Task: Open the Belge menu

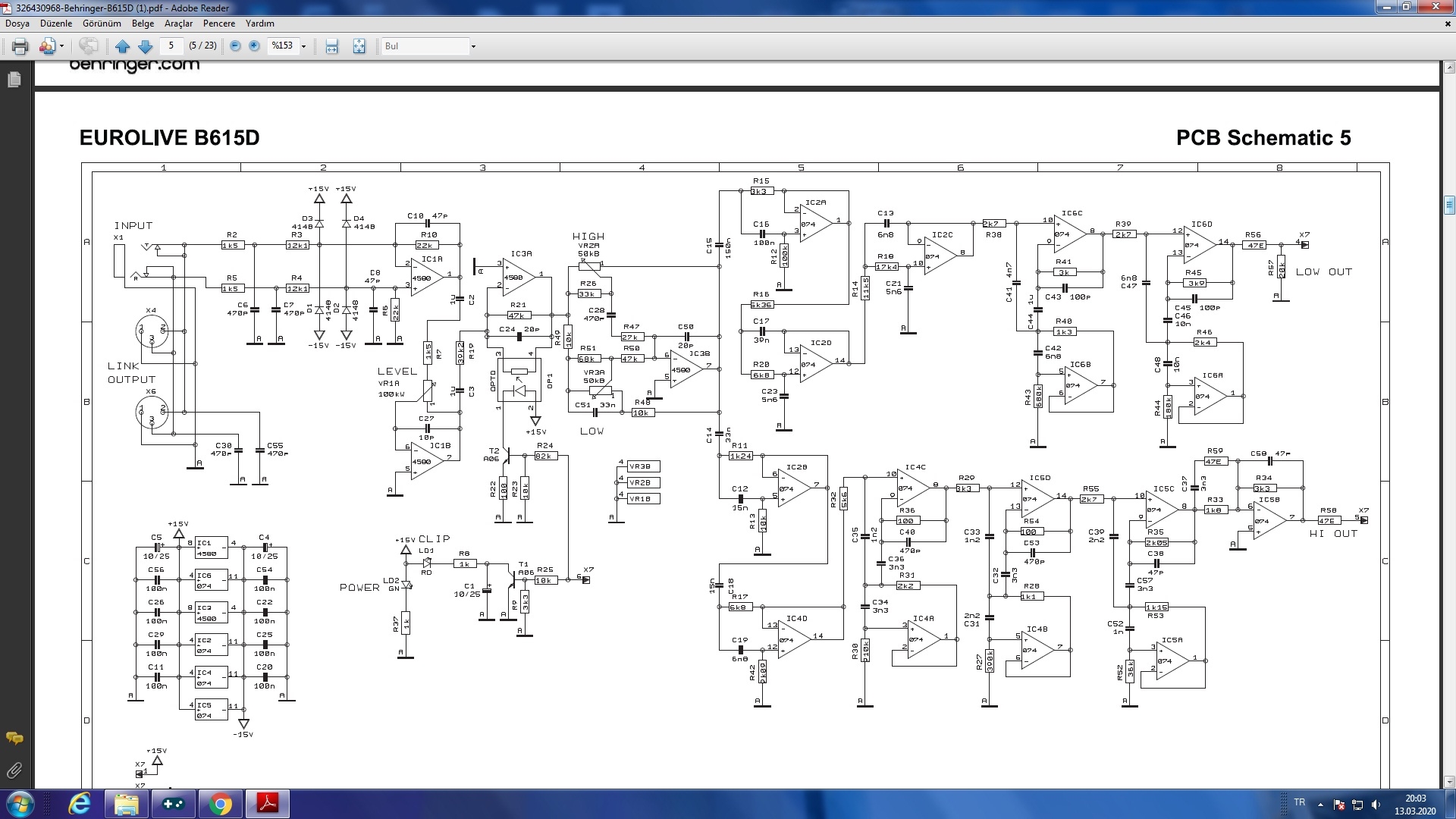Action: [143, 24]
